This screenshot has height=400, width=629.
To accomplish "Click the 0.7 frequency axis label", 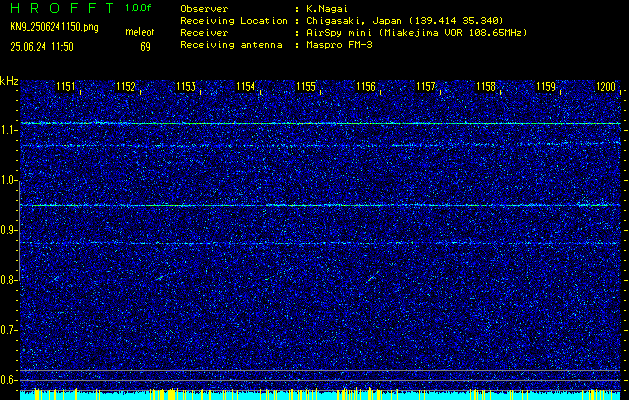I will 8,330.
